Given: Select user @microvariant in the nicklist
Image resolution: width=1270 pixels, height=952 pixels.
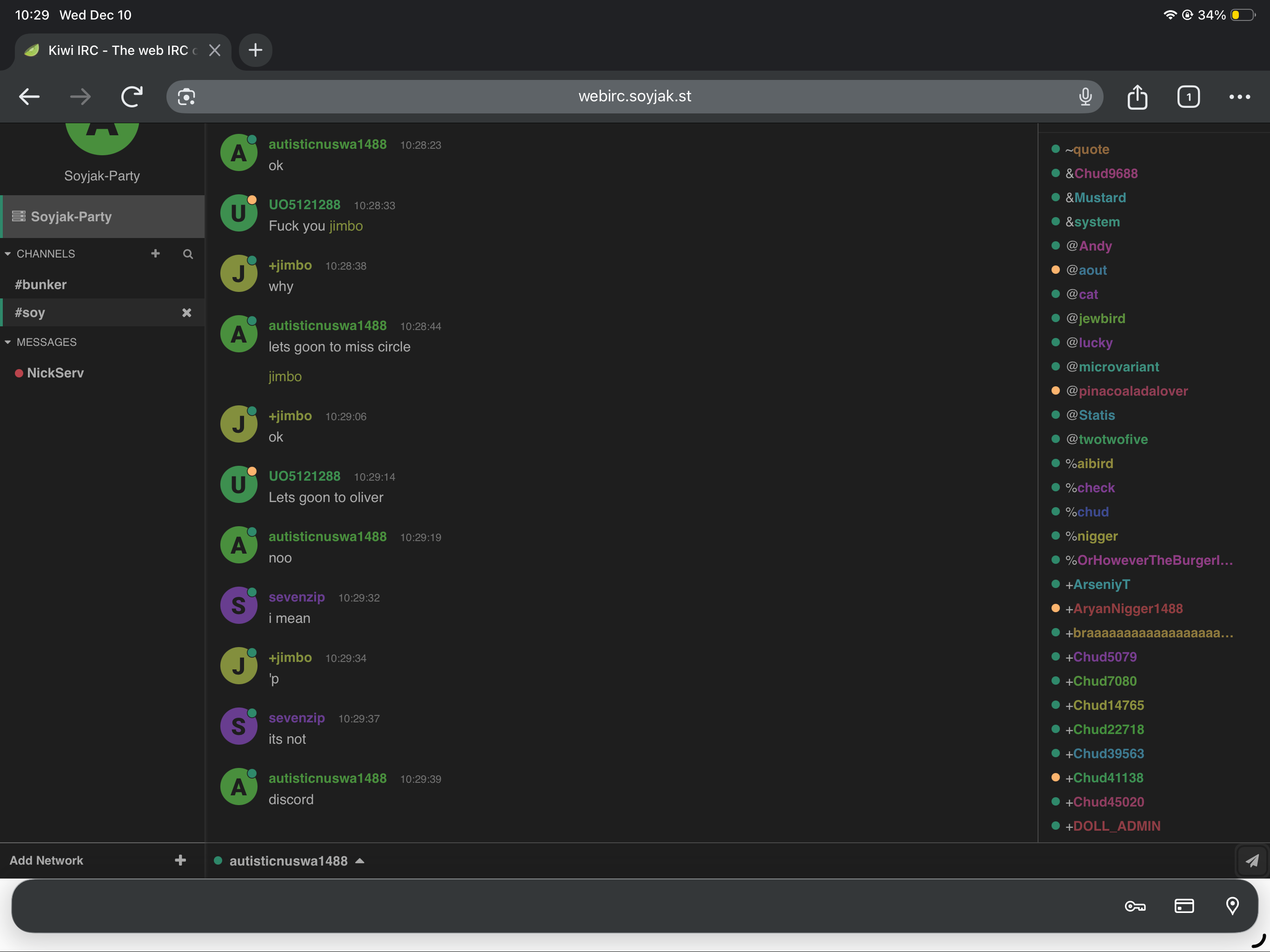Looking at the screenshot, I should point(1118,367).
